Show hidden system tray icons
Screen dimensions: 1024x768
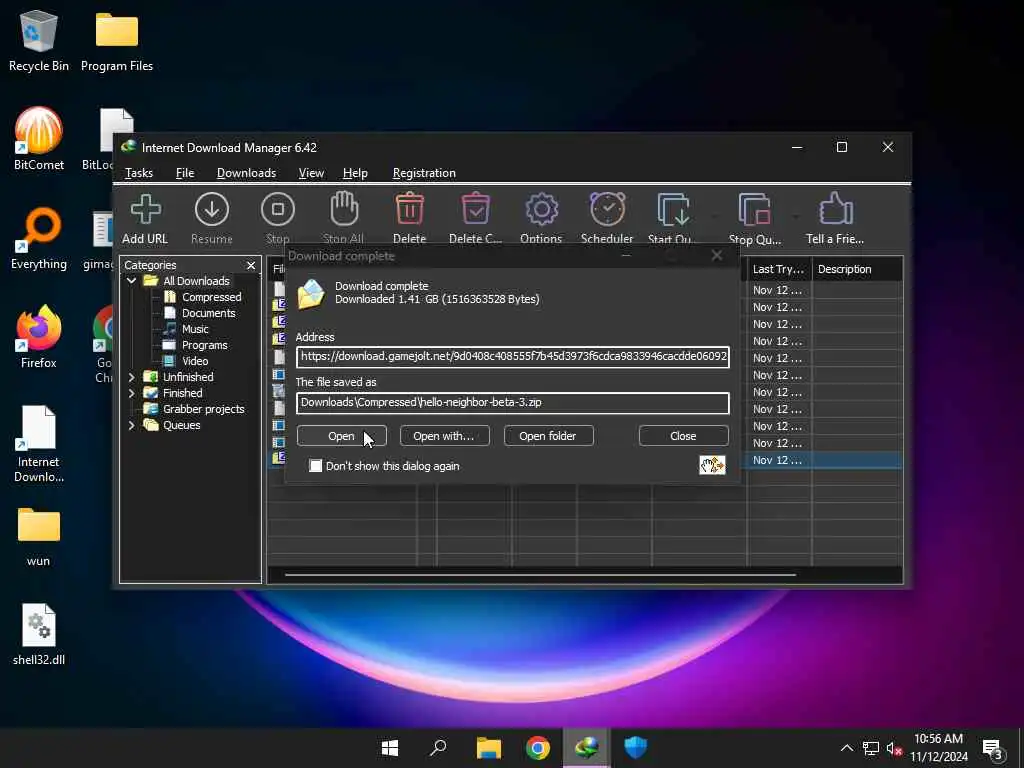[846, 748]
